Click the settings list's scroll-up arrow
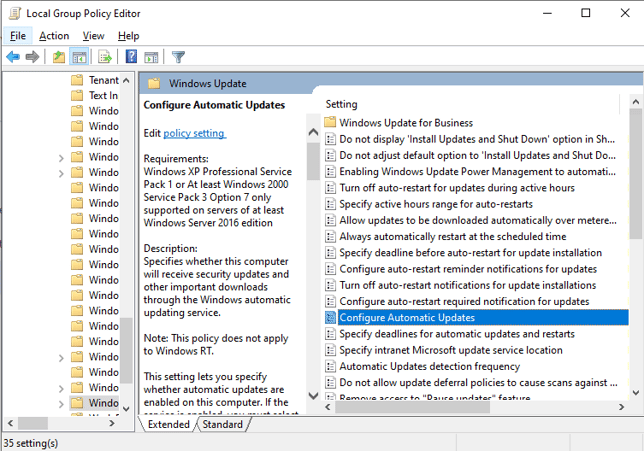 636,104
